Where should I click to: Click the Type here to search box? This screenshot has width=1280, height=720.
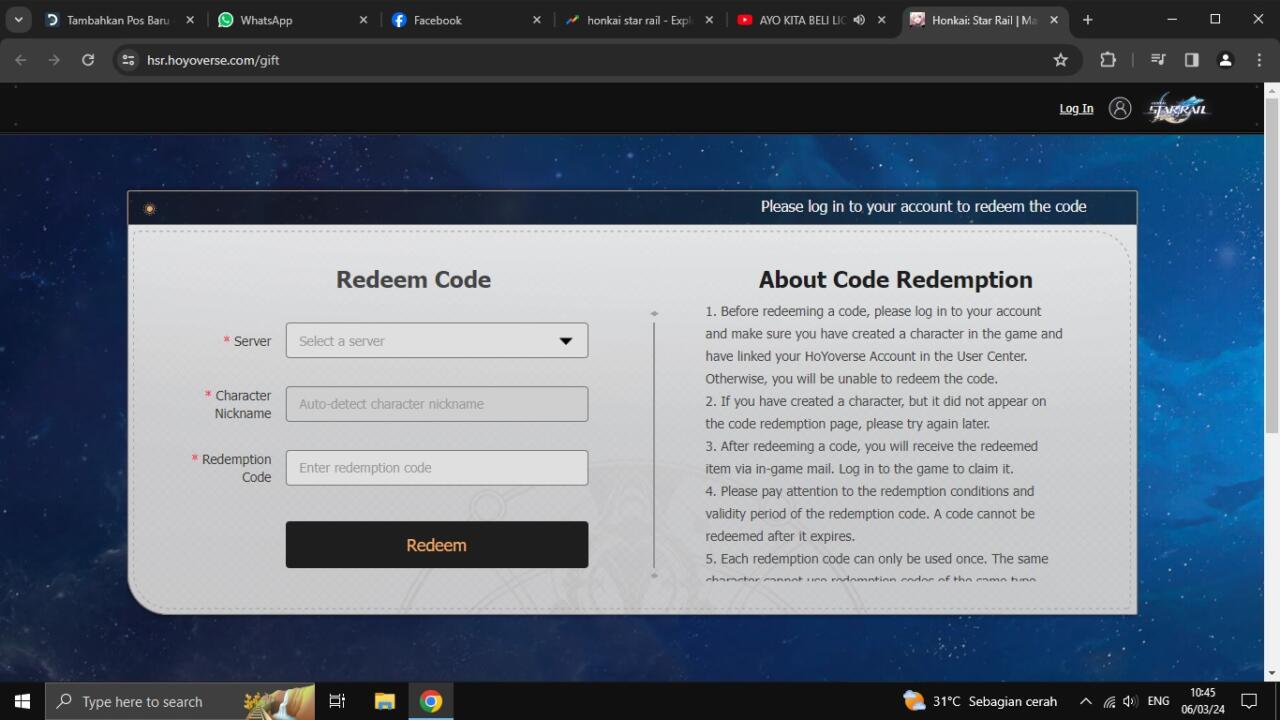point(180,701)
